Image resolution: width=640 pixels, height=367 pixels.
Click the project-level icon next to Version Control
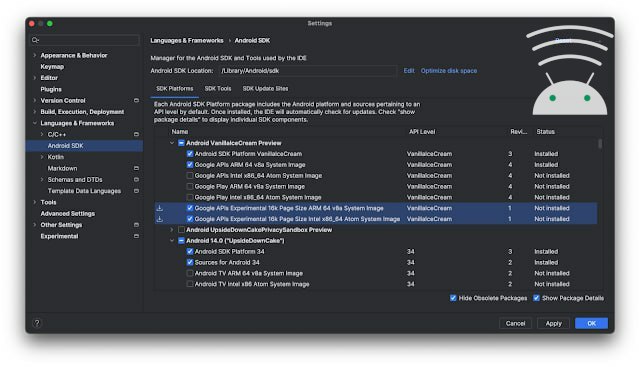[x=136, y=100]
